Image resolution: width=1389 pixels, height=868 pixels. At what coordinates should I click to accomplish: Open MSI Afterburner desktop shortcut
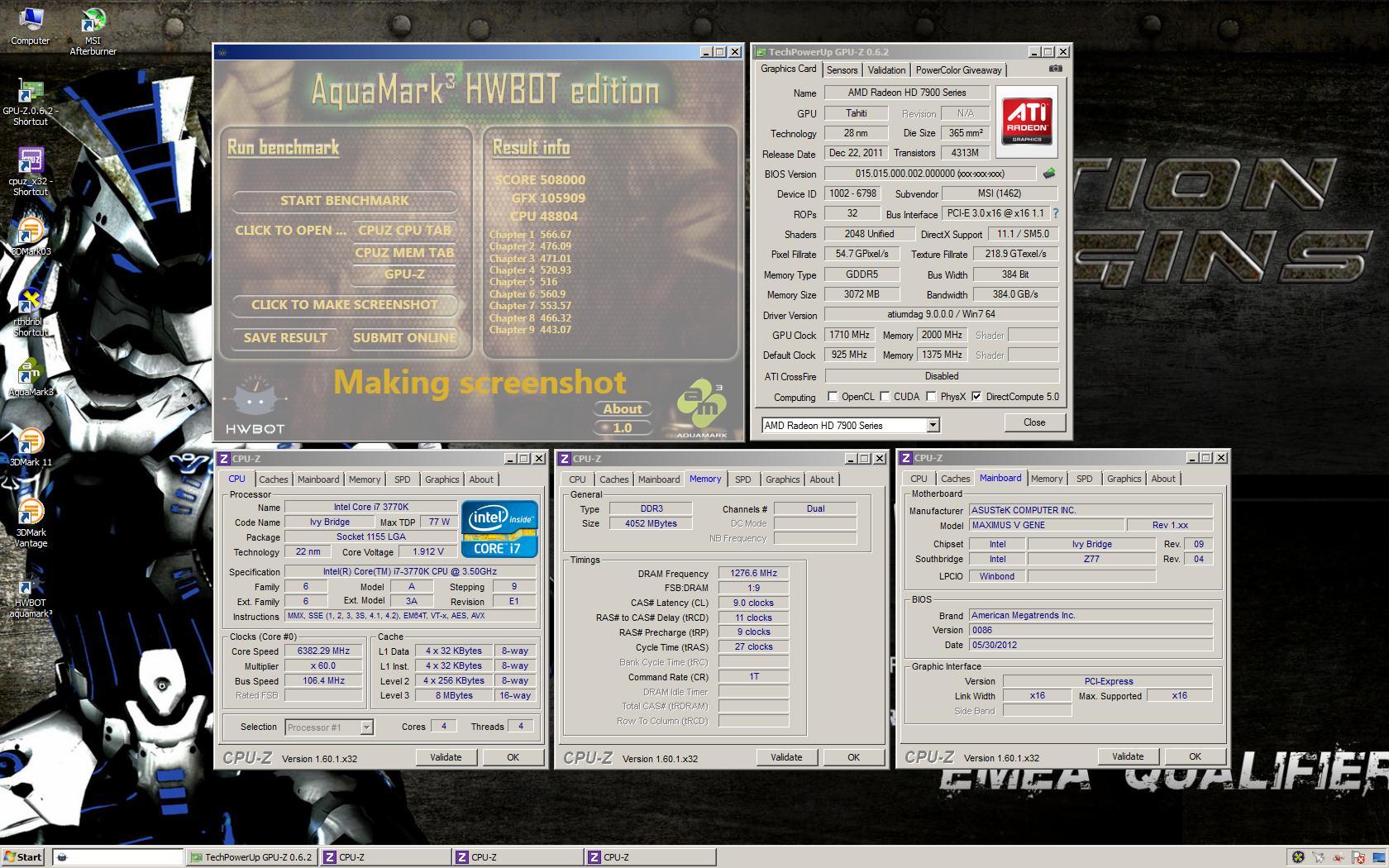93,31
